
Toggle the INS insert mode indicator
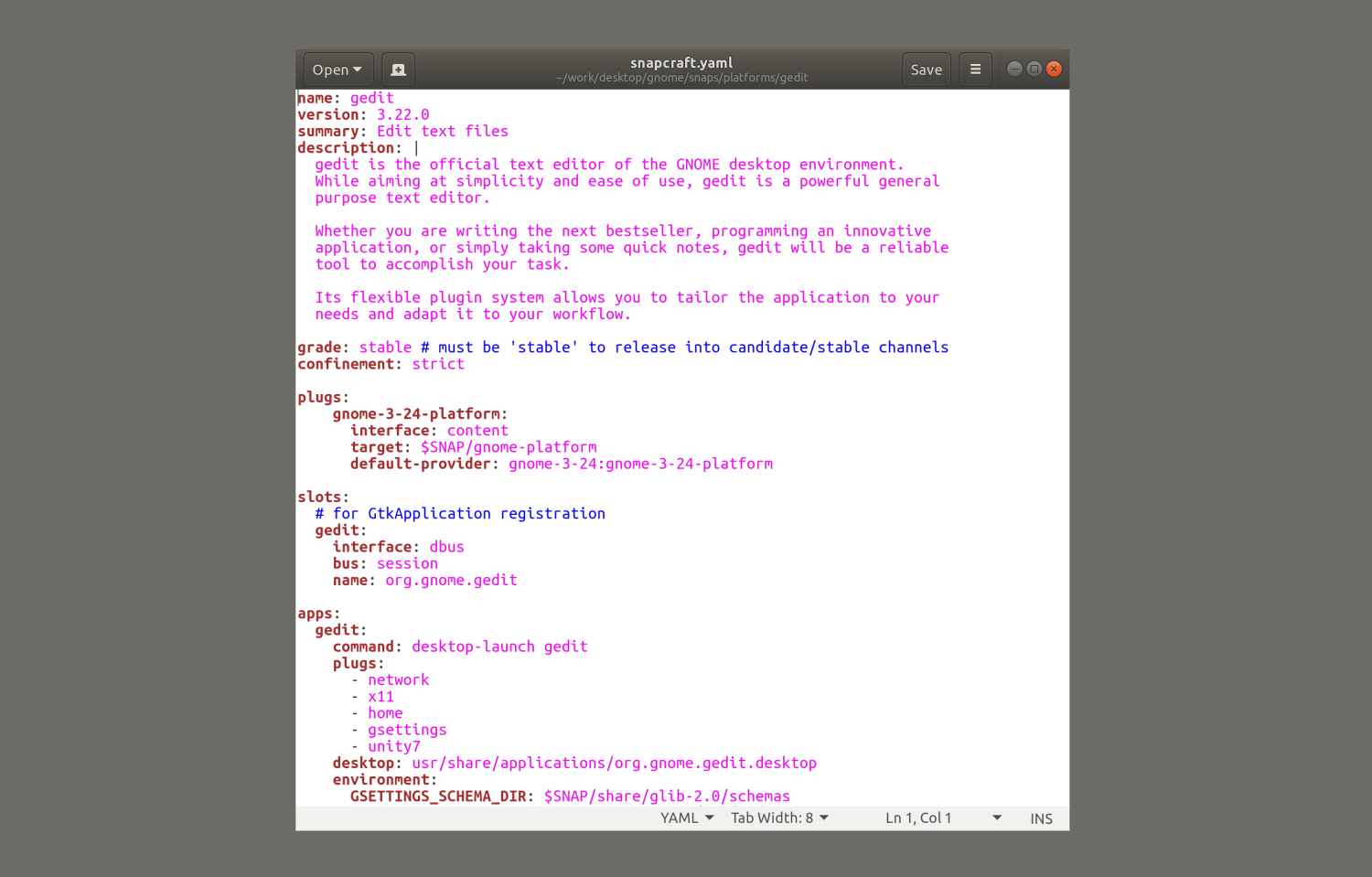1041,818
